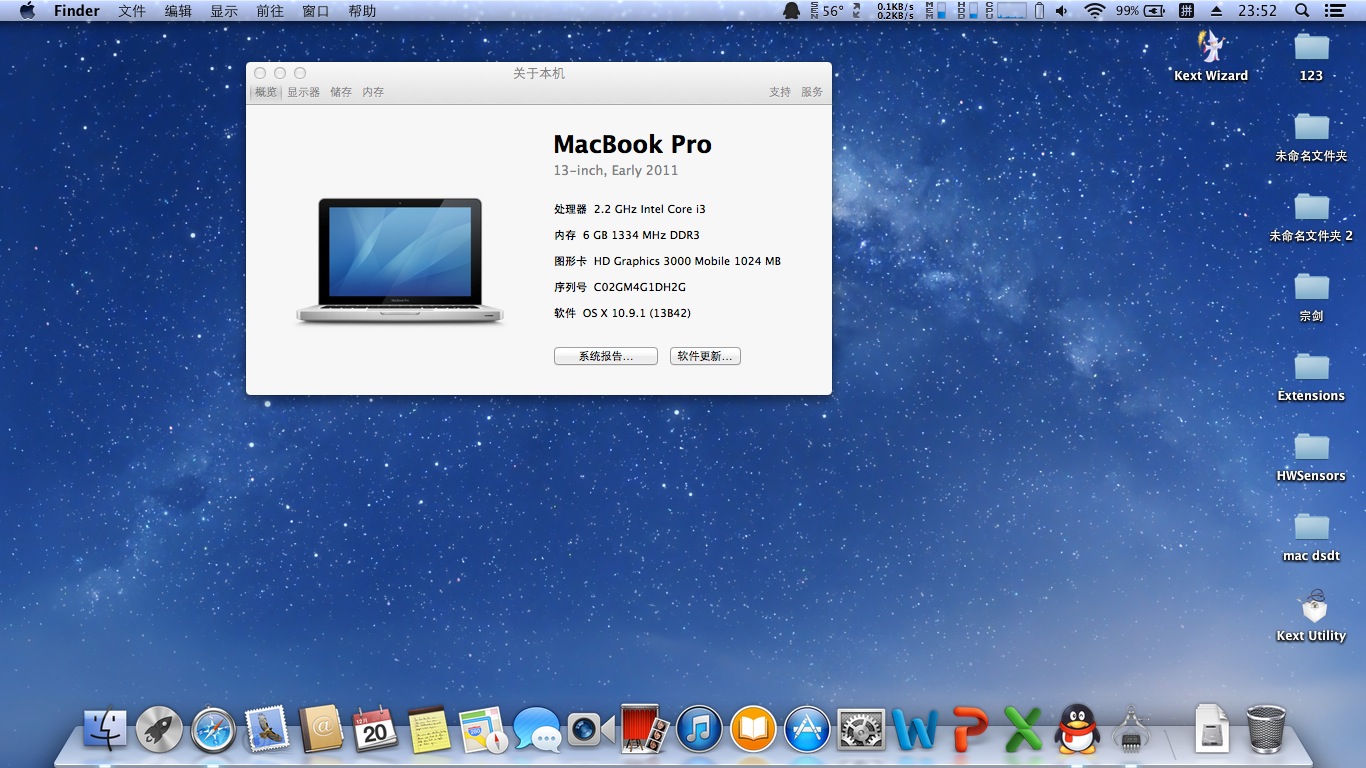Launch FaceTime camera icon in Dock

coord(592,729)
